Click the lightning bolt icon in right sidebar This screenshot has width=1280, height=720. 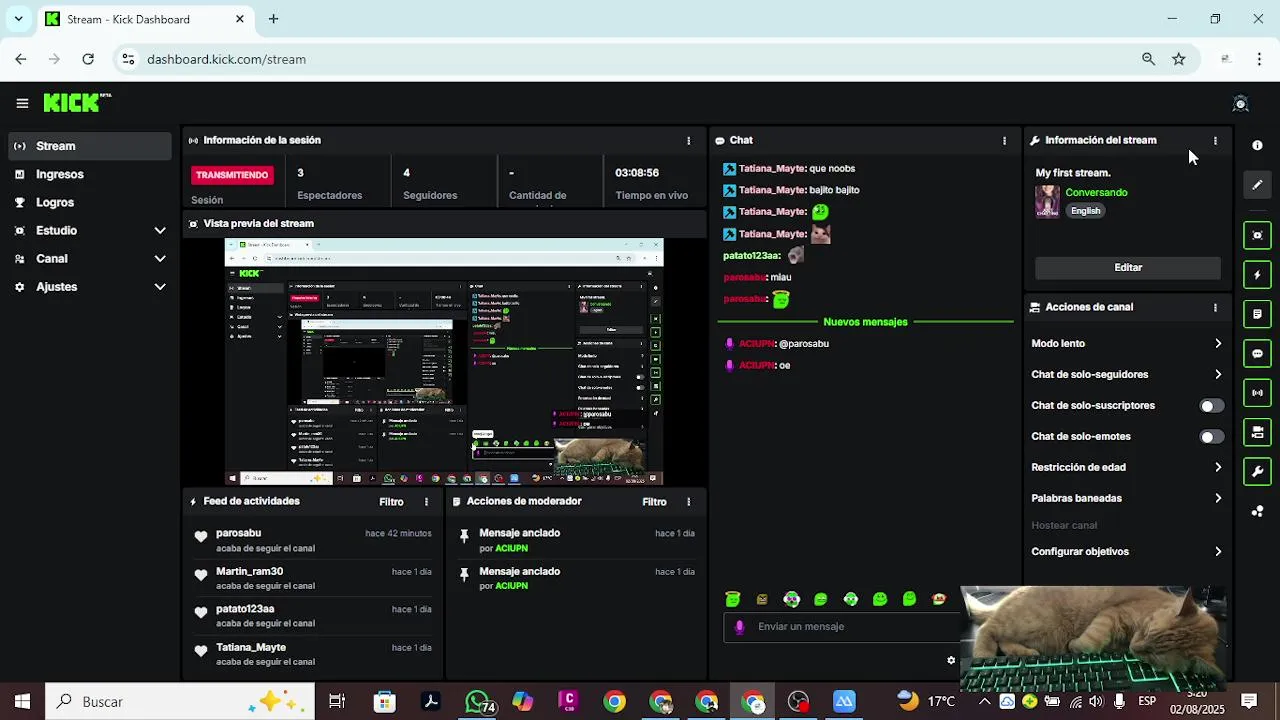pos(1257,275)
